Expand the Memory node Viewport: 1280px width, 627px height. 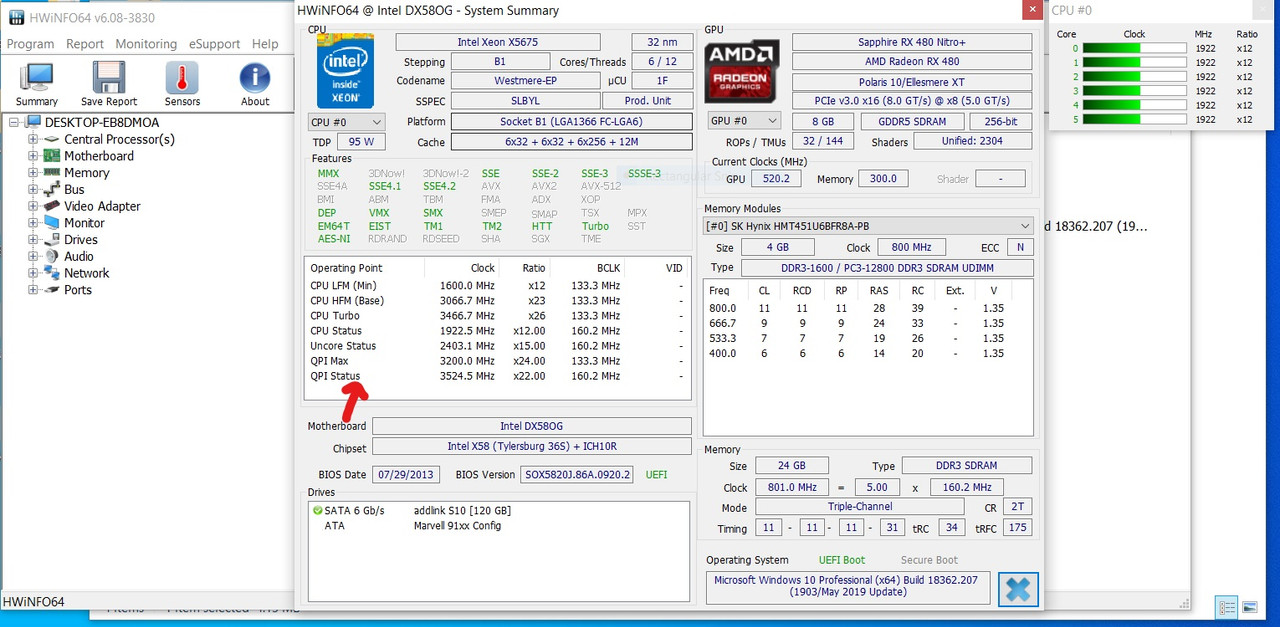point(33,173)
